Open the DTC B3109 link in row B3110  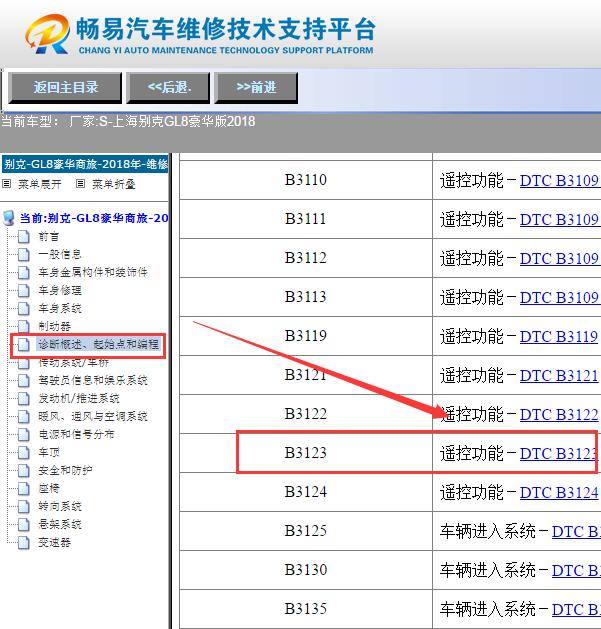pos(559,181)
